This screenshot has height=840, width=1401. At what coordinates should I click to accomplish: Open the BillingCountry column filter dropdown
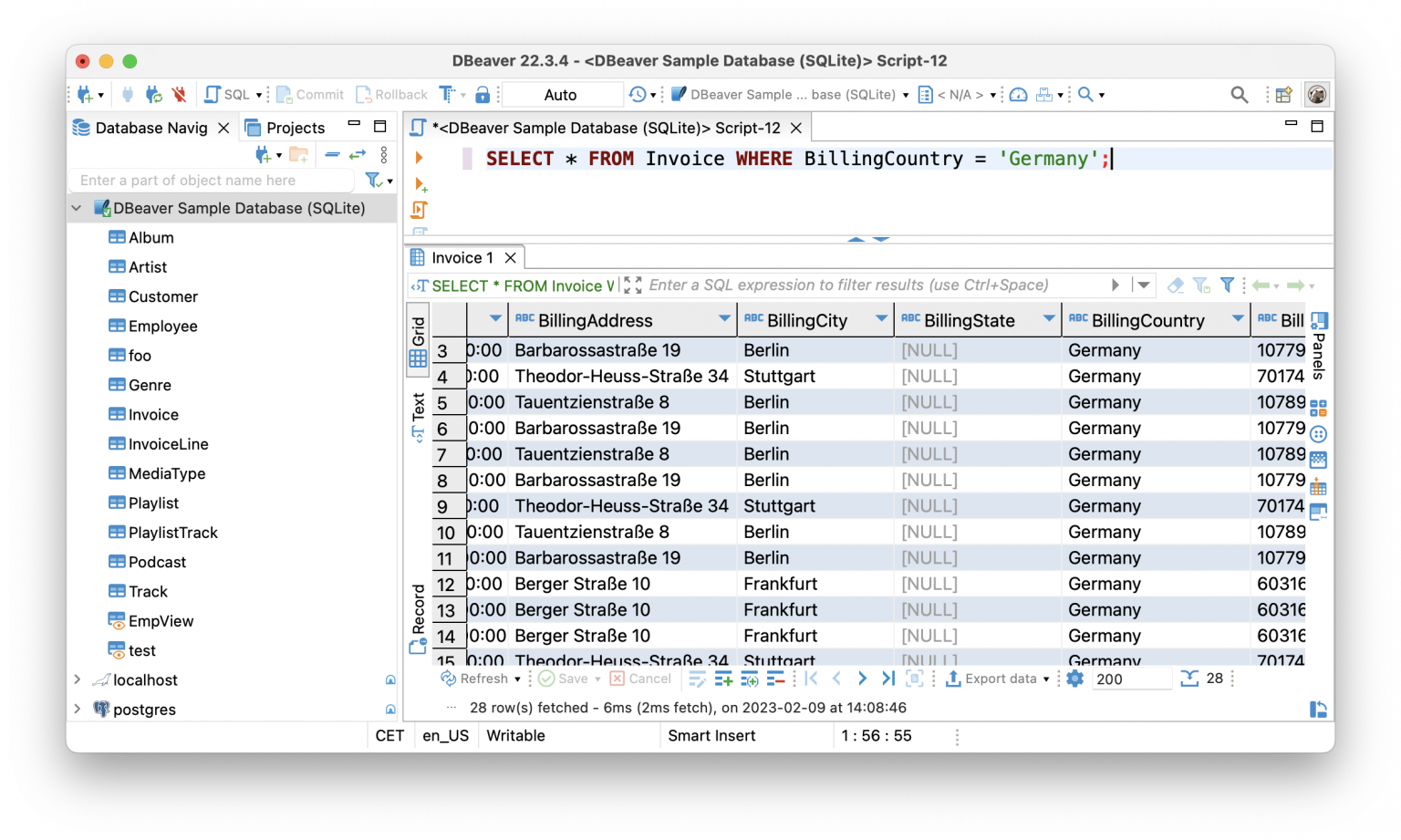pyautogui.click(x=1238, y=320)
